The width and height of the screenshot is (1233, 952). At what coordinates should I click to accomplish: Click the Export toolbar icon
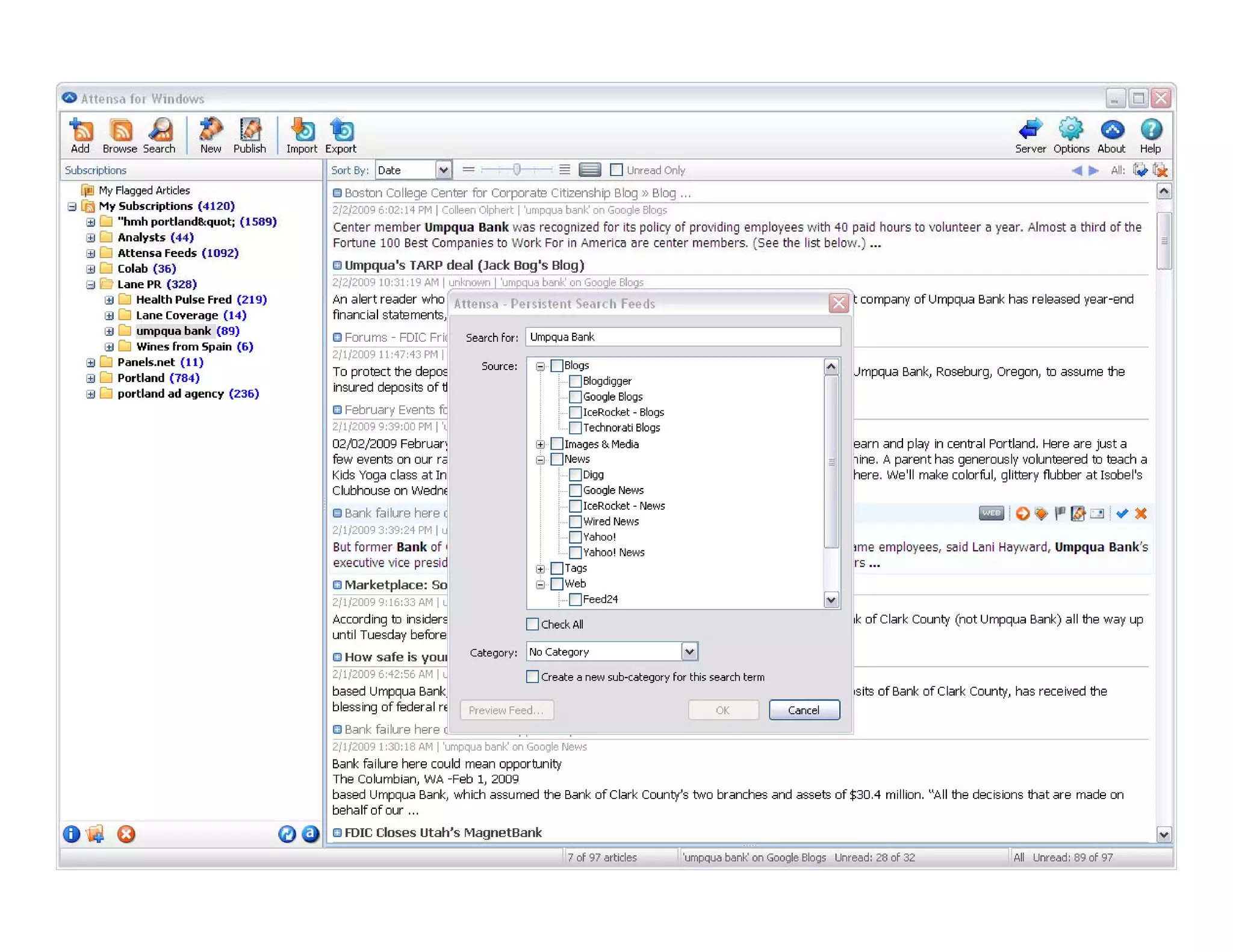(341, 136)
